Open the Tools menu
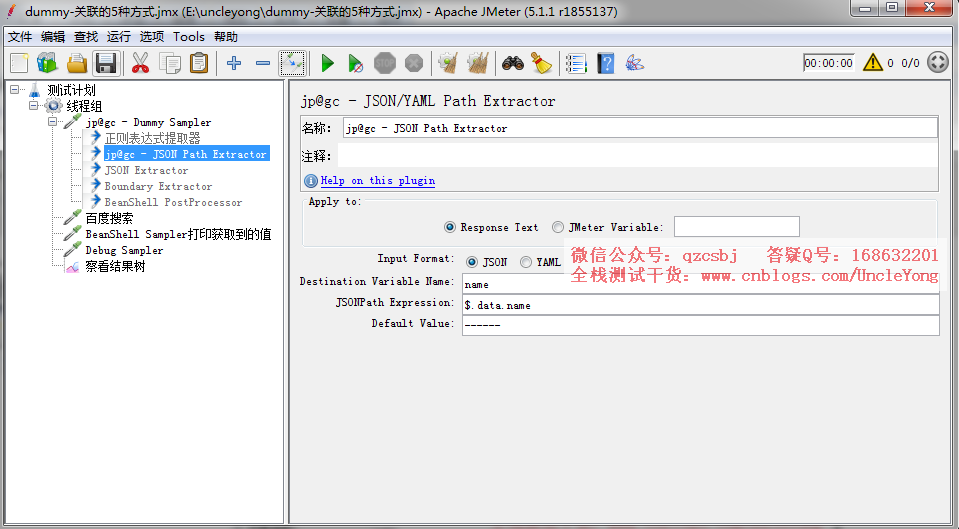The width and height of the screenshot is (959, 529). [188, 37]
